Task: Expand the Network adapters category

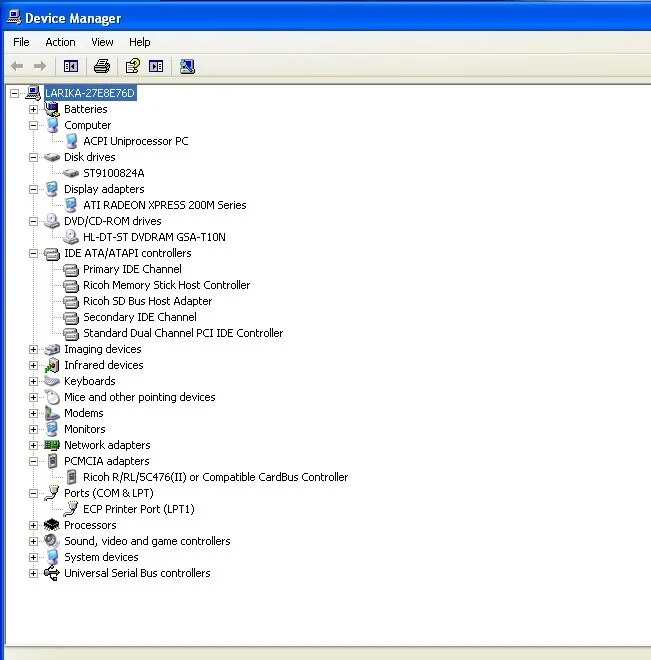Action: 33,445
